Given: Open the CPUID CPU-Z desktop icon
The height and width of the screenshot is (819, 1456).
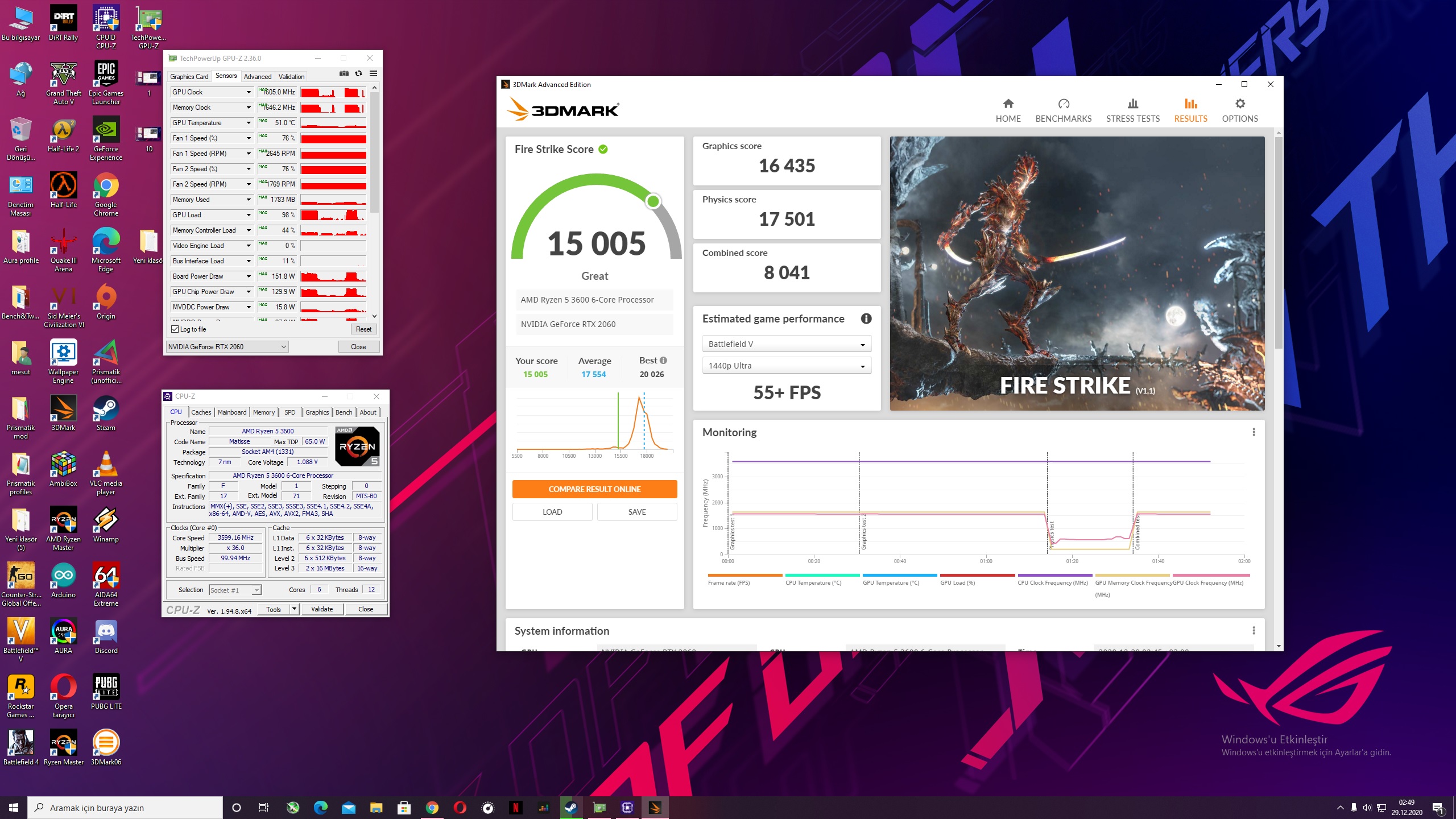Looking at the screenshot, I should [106, 27].
